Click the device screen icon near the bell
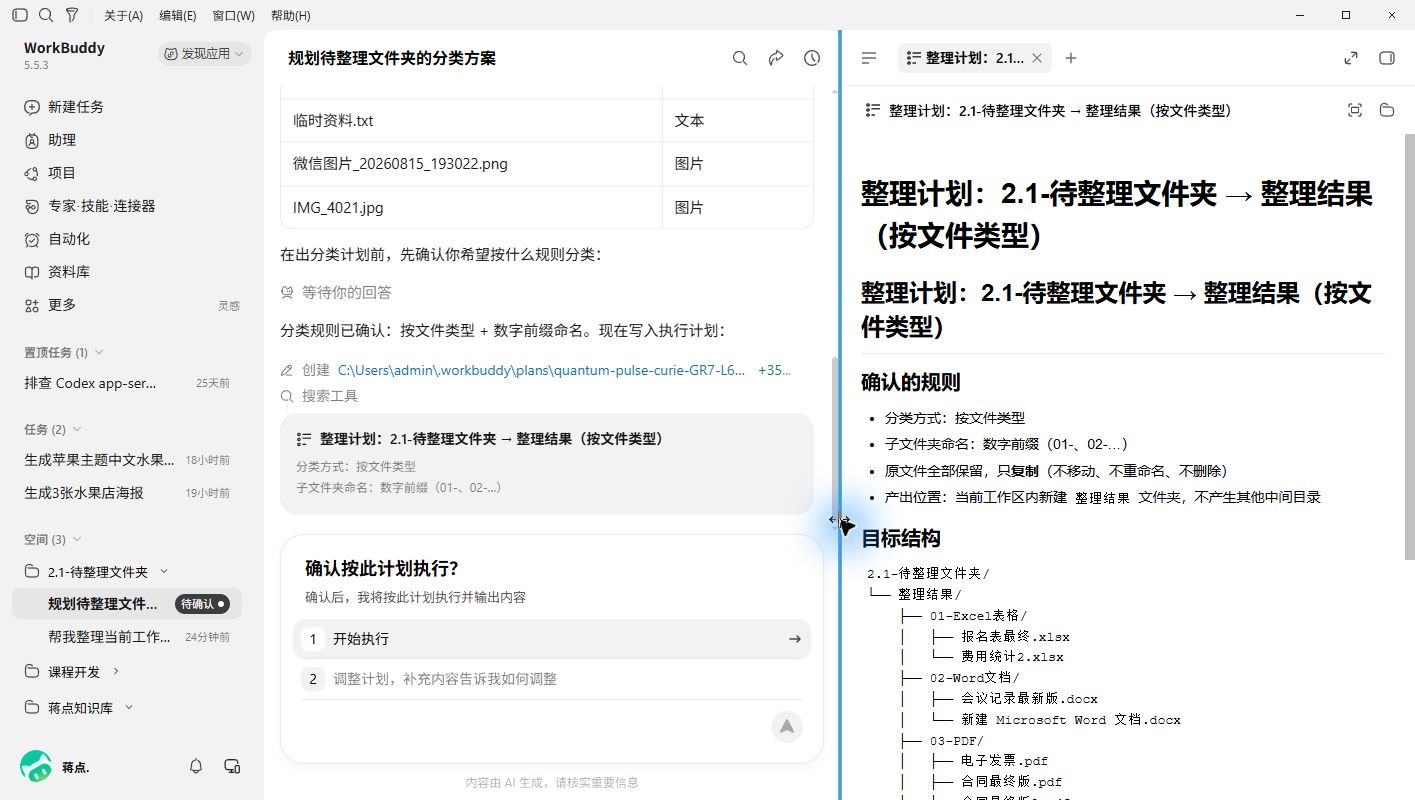 click(x=232, y=766)
